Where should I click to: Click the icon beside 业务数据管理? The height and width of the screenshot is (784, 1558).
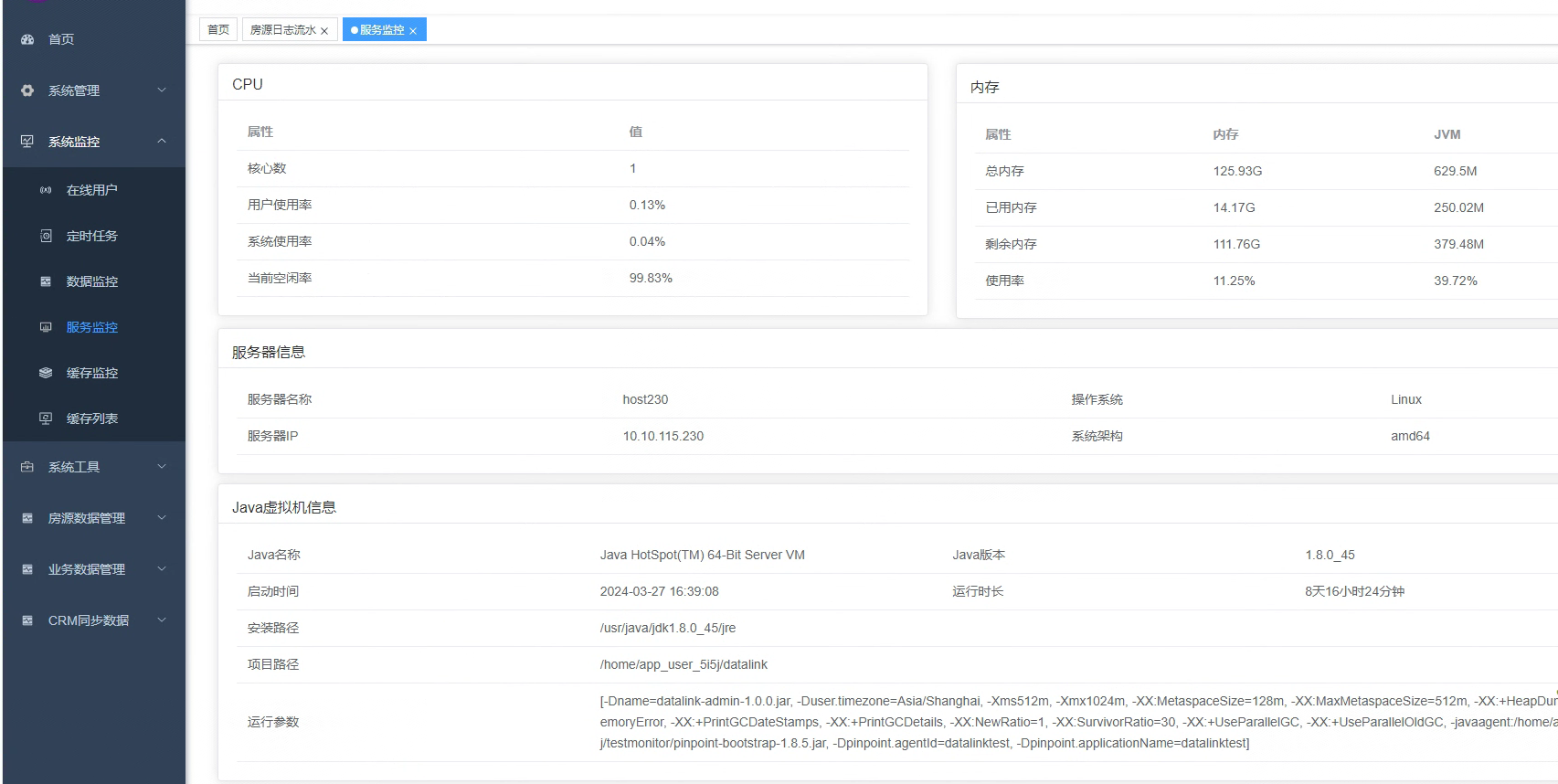pyautogui.click(x=27, y=569)
